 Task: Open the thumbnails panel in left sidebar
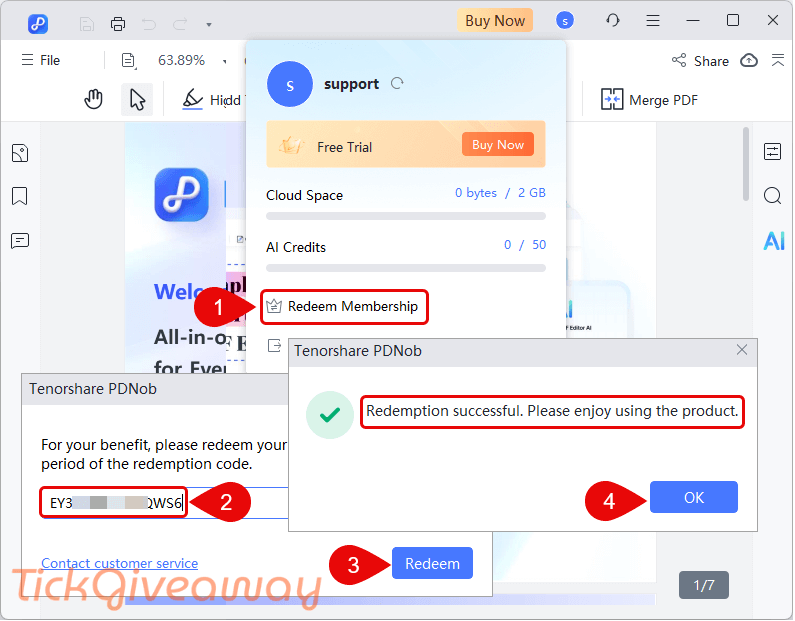tap(20, 153)
